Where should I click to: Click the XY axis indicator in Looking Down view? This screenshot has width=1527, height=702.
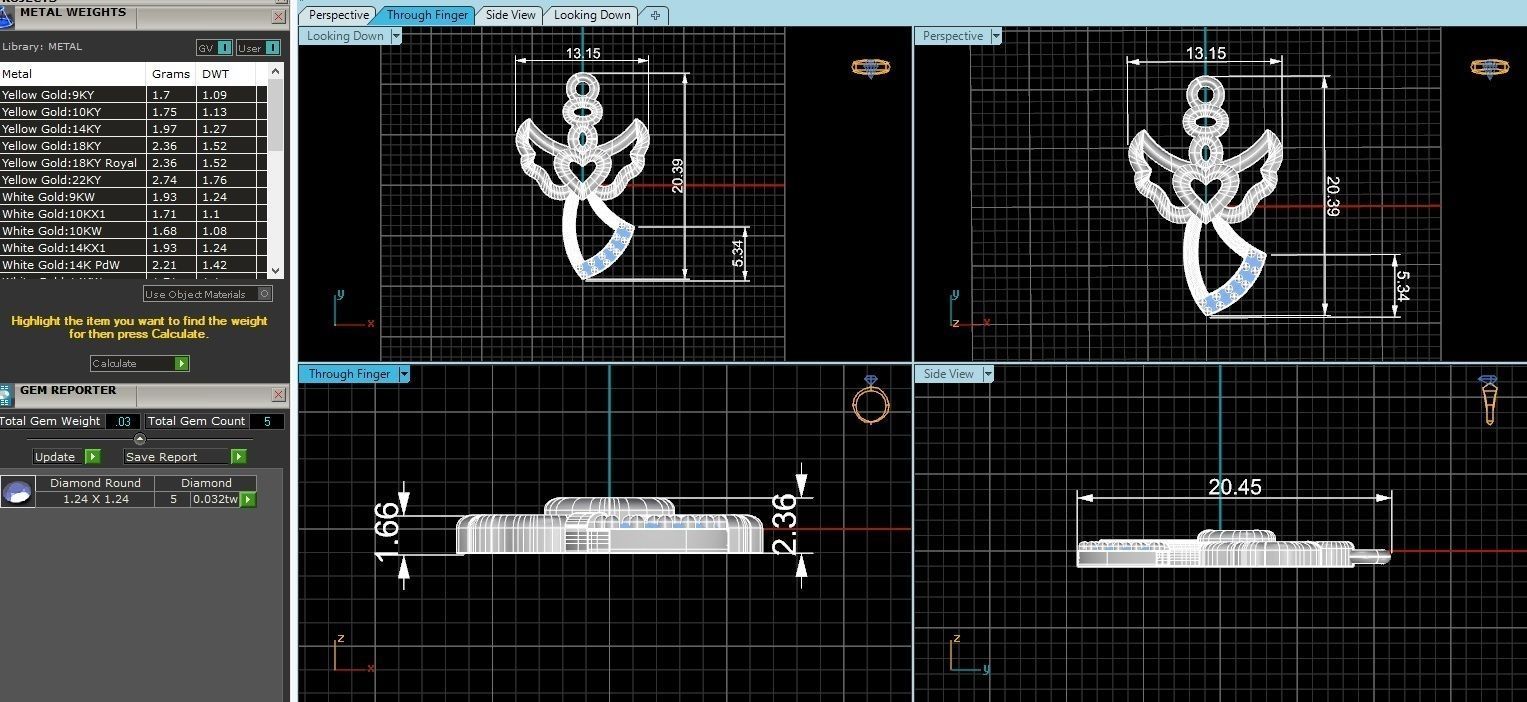point(353,310)
